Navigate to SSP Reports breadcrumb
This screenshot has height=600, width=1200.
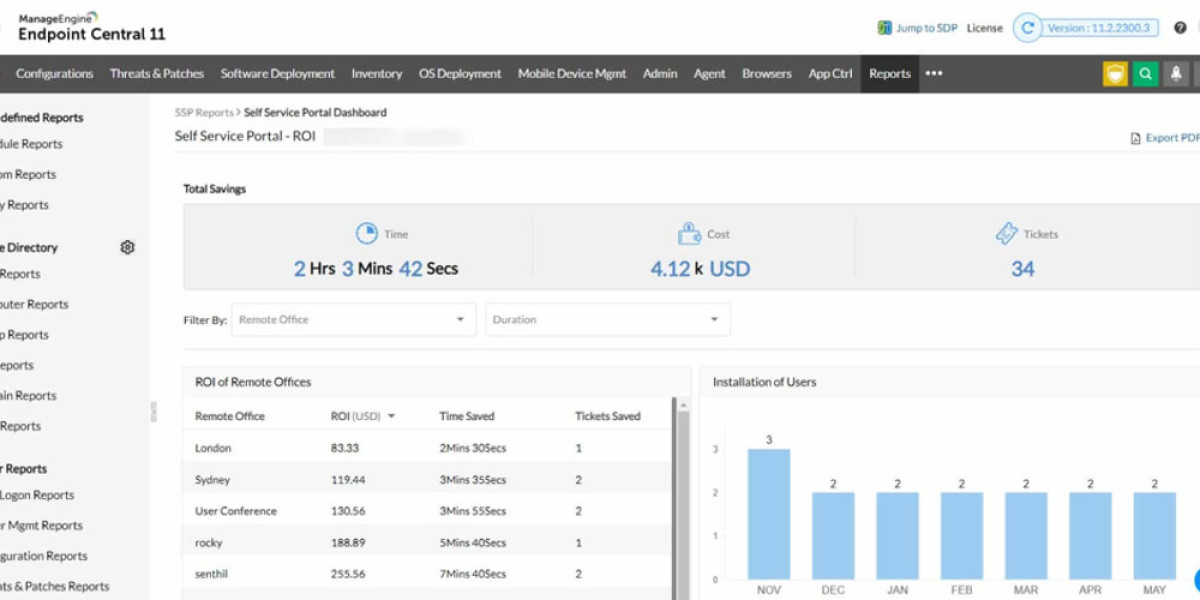click(204, 113)
